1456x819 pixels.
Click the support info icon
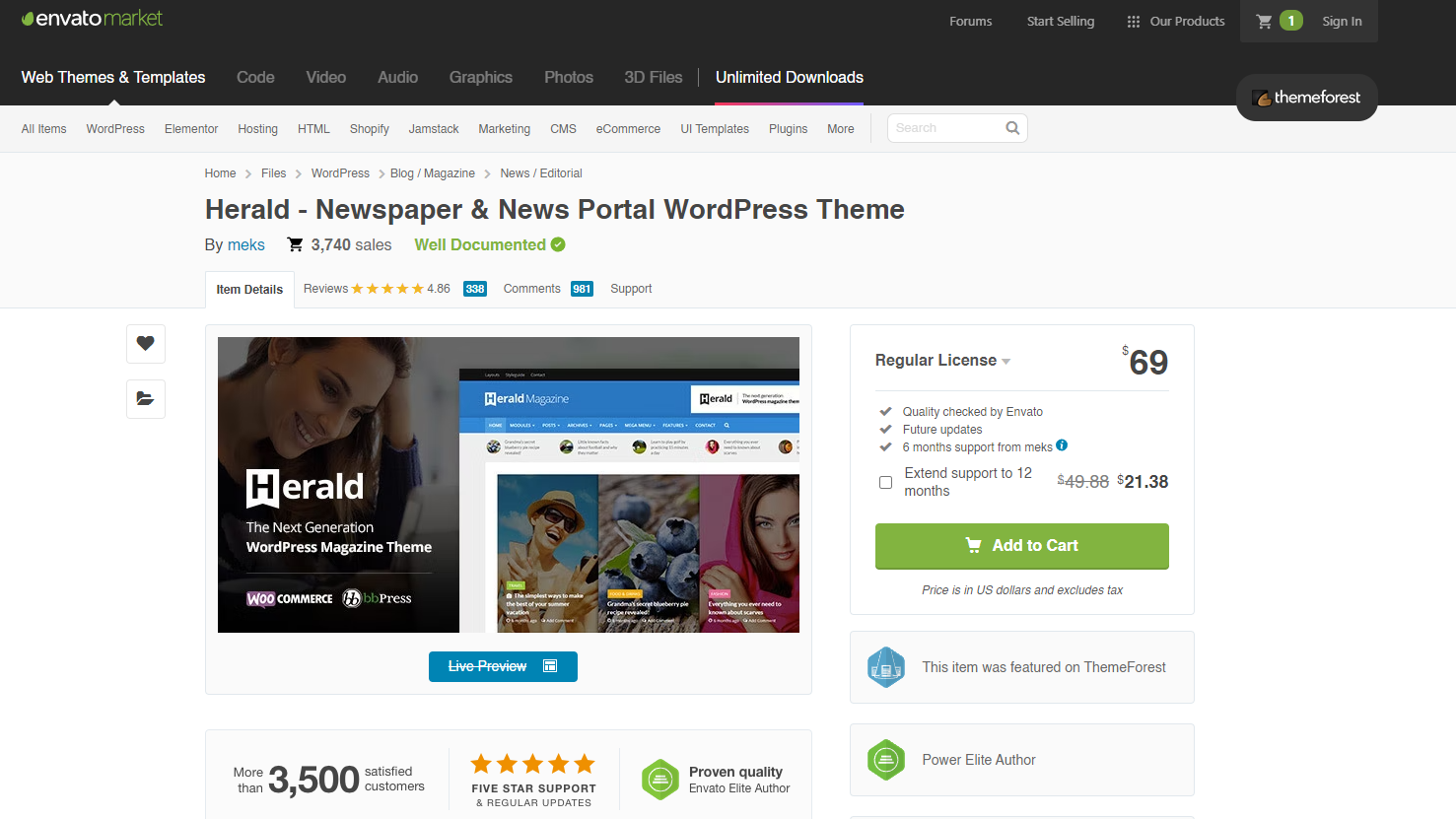[1062, 445]
